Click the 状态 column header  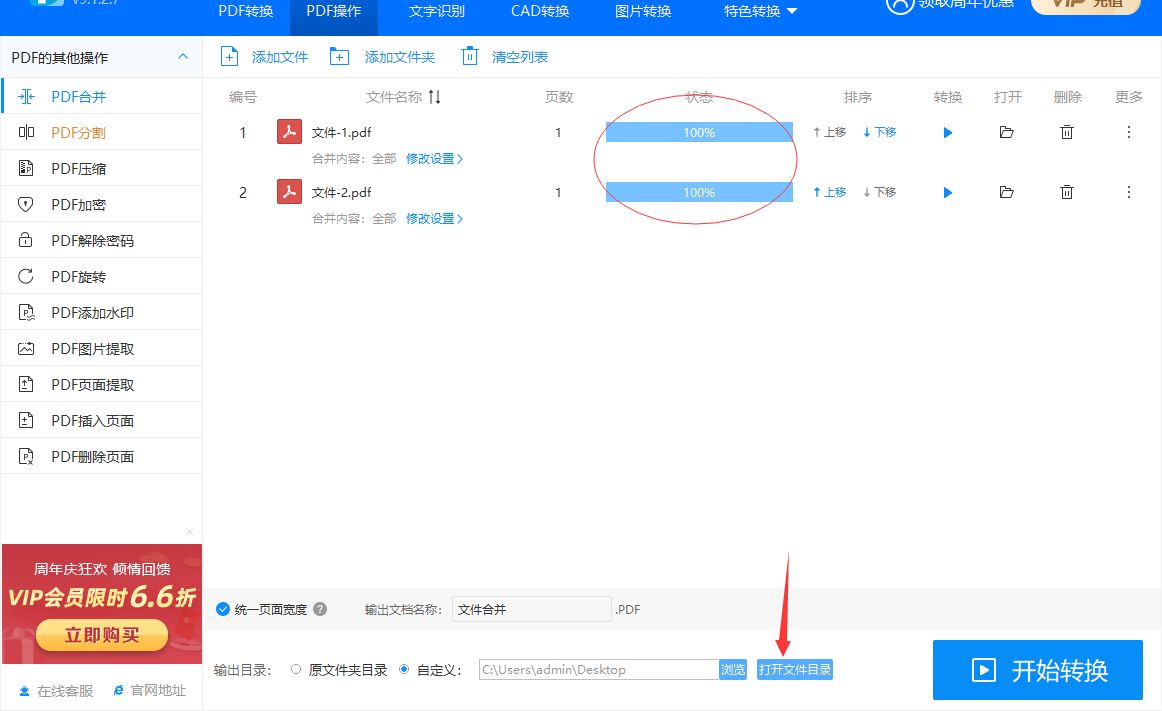pos(699,97)
